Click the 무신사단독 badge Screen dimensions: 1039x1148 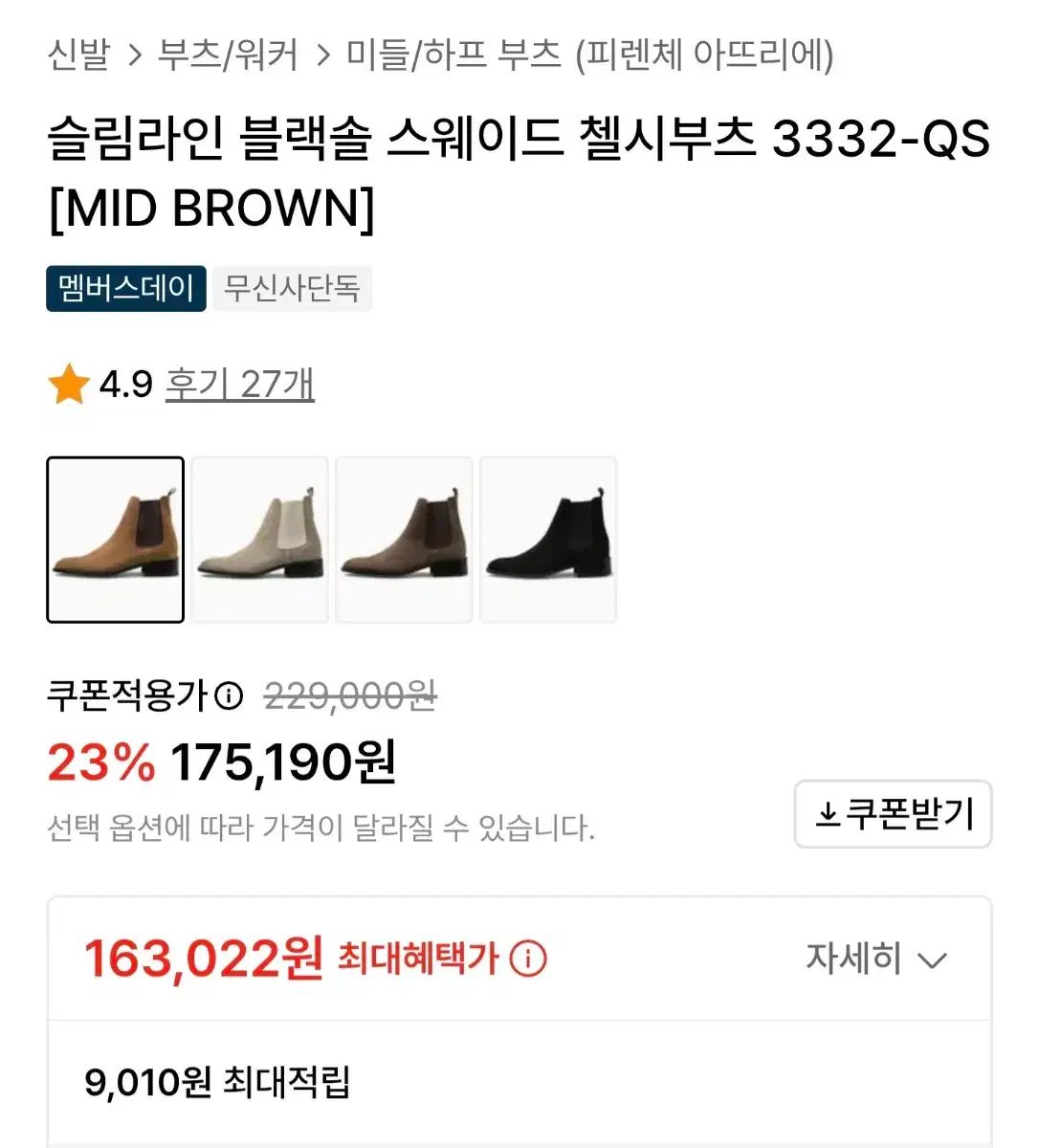click(292, 288)
